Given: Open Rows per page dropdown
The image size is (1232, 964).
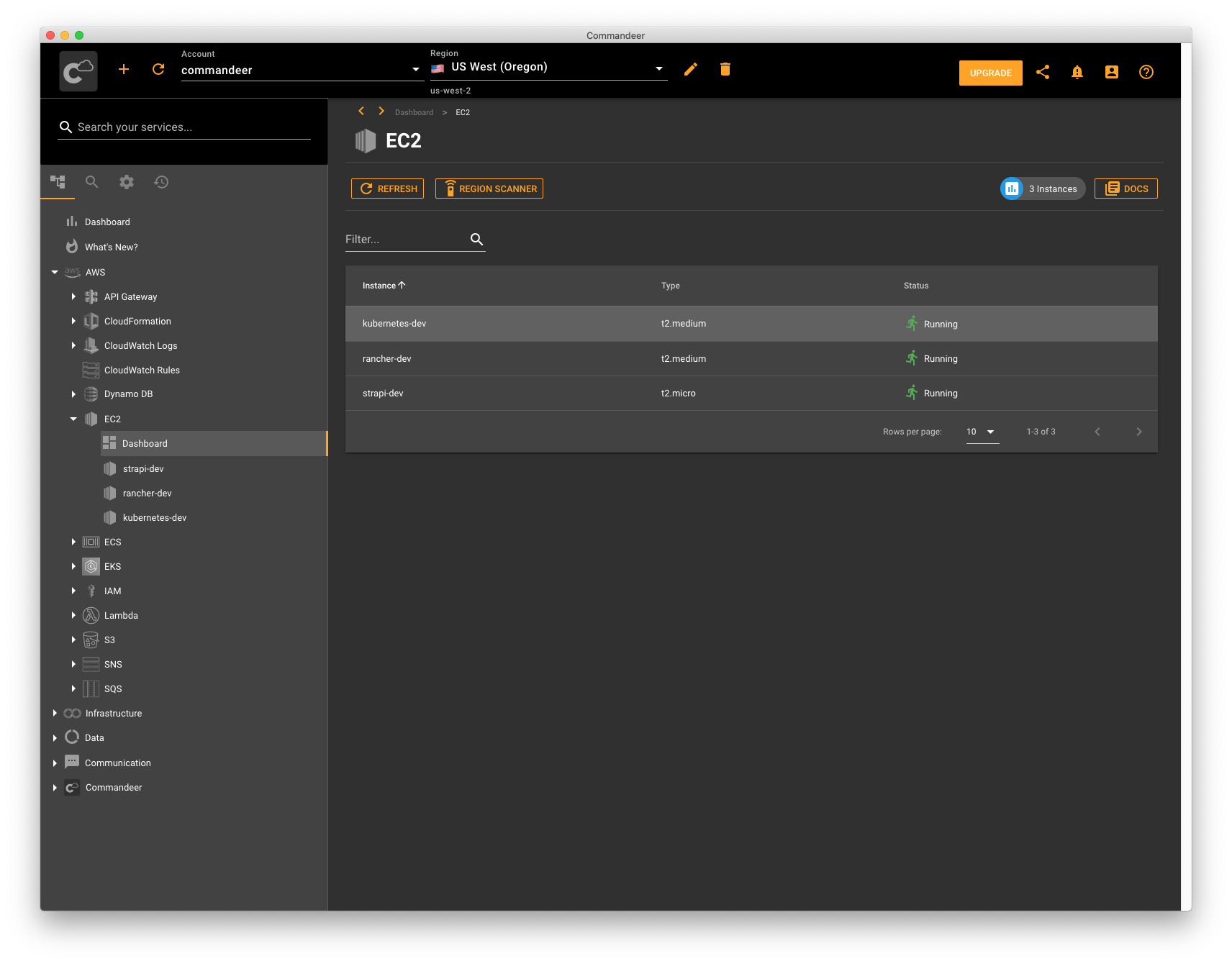Looking at the screenshot, I should [982, 432].
